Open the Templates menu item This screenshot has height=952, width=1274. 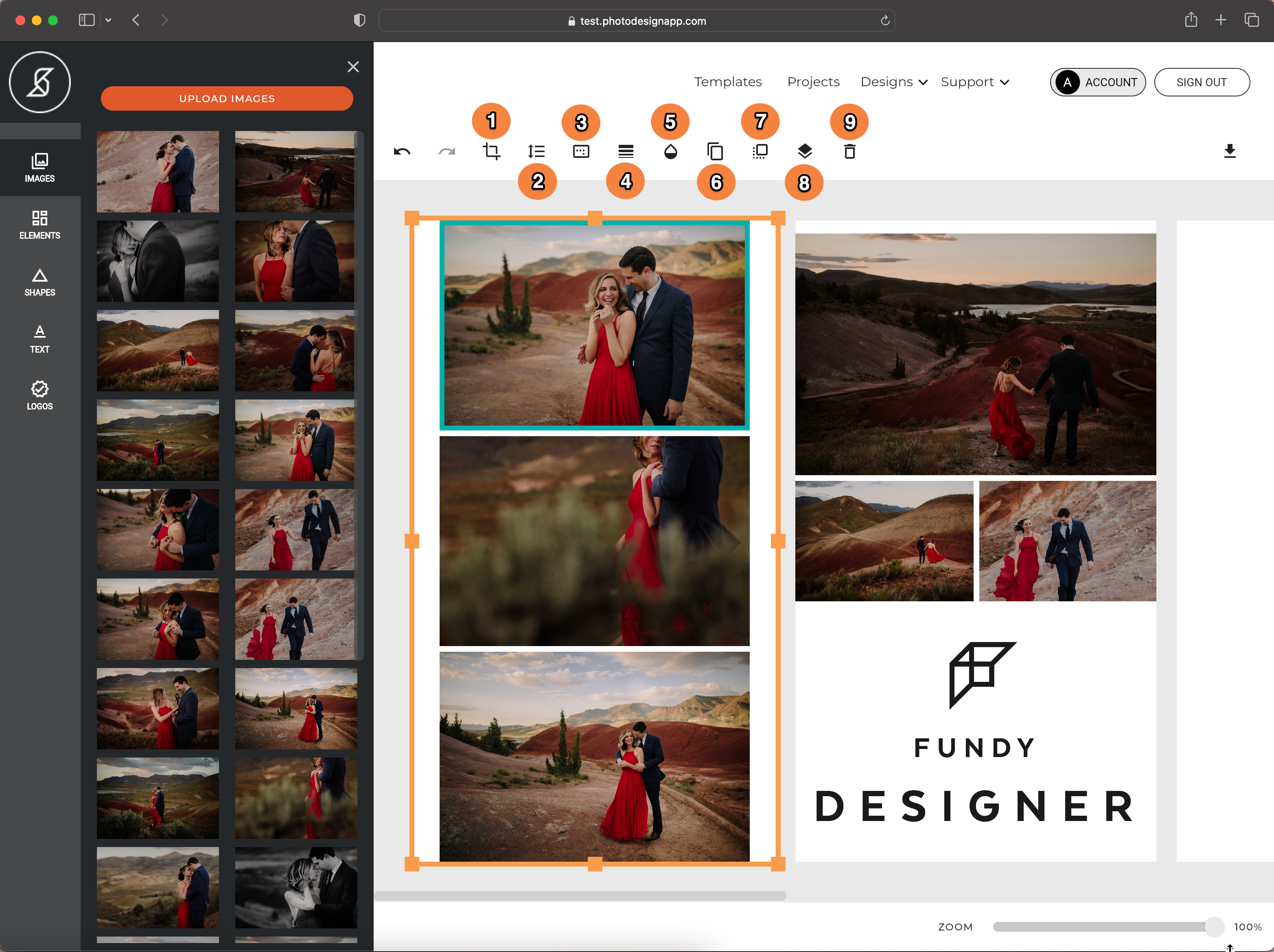tap(727, 82)
